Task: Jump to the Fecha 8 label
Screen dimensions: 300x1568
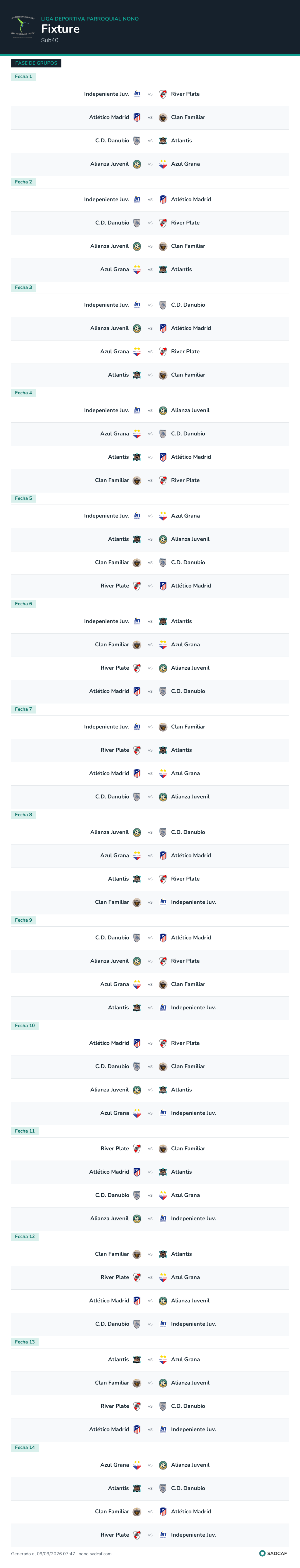Action: click(23, 815)
